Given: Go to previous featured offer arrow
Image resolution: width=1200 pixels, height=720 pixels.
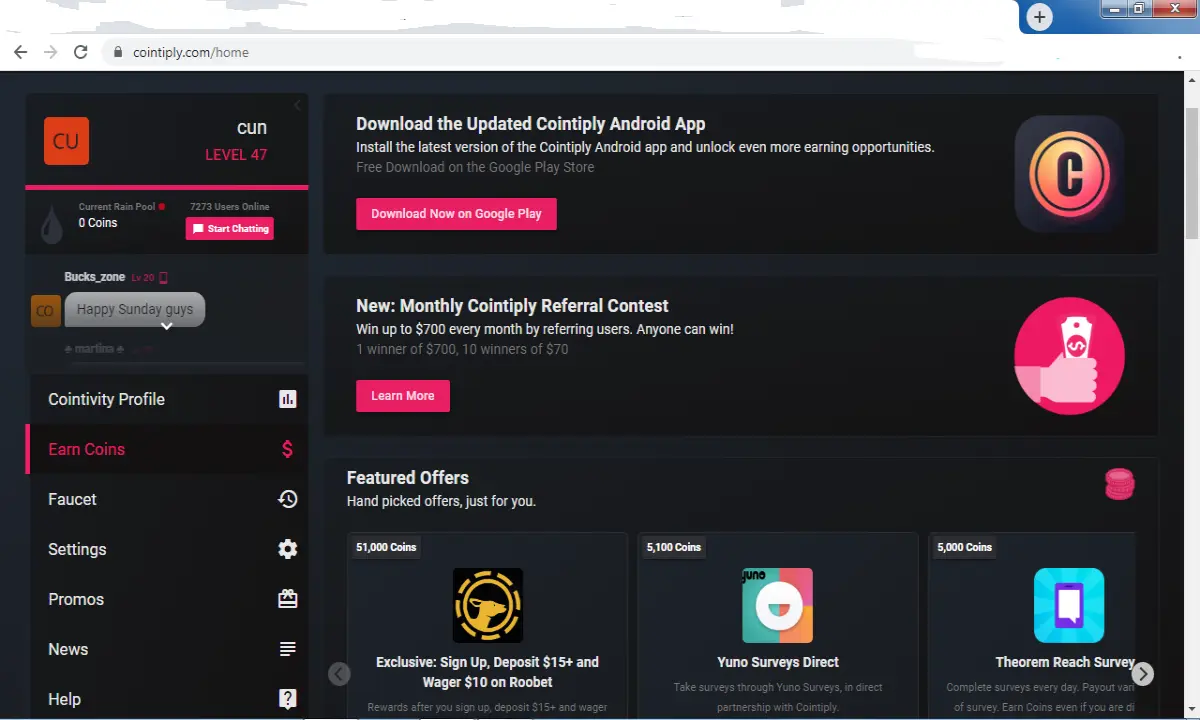Looking at the screenshot, I should point(339,674).
